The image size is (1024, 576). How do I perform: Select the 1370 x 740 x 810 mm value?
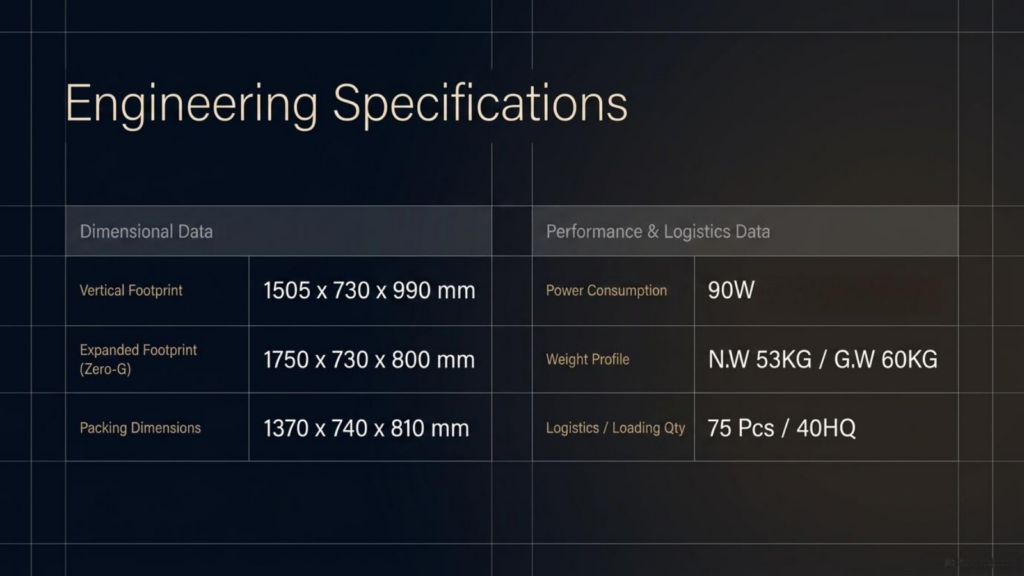point(366,428)
